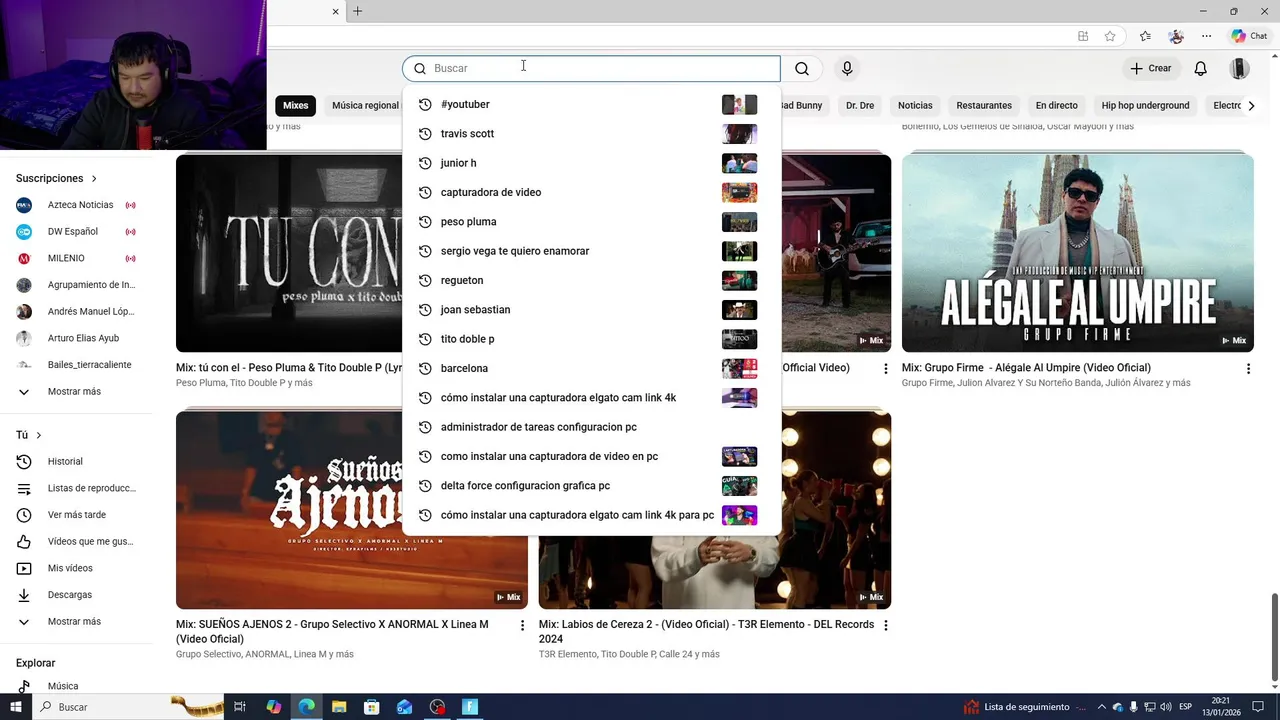This screenshot has height=720, width=1280.
Task: Open DW Español channel
Action: pos(76,232)
